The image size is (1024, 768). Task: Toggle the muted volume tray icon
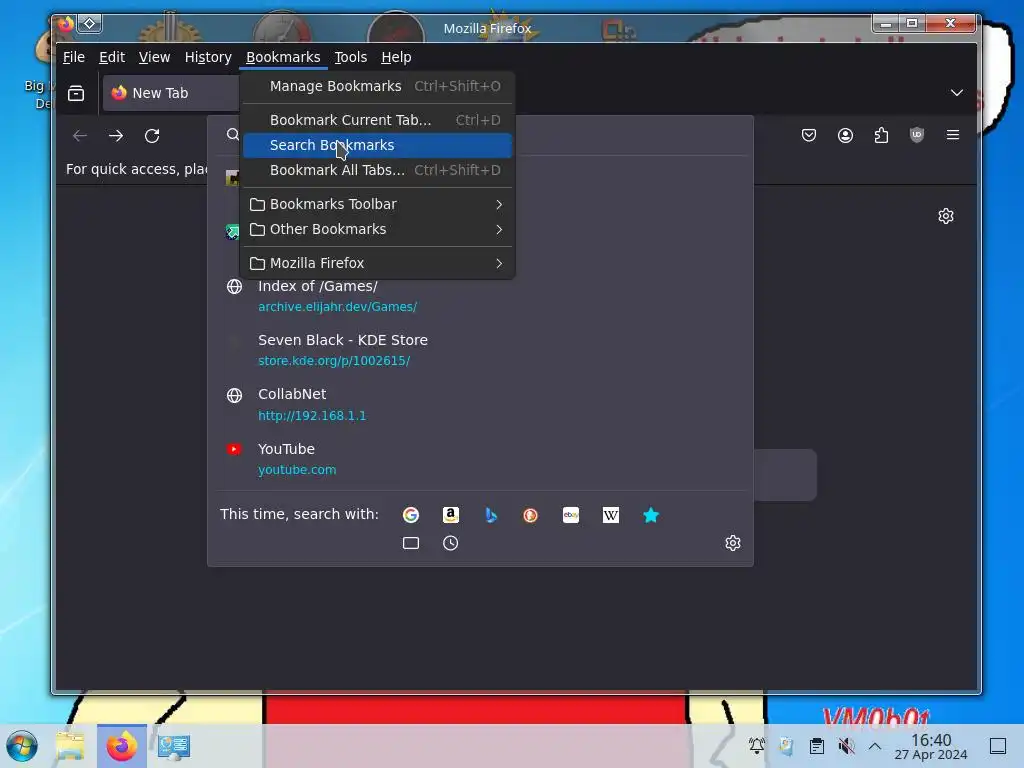coord(846,746)
